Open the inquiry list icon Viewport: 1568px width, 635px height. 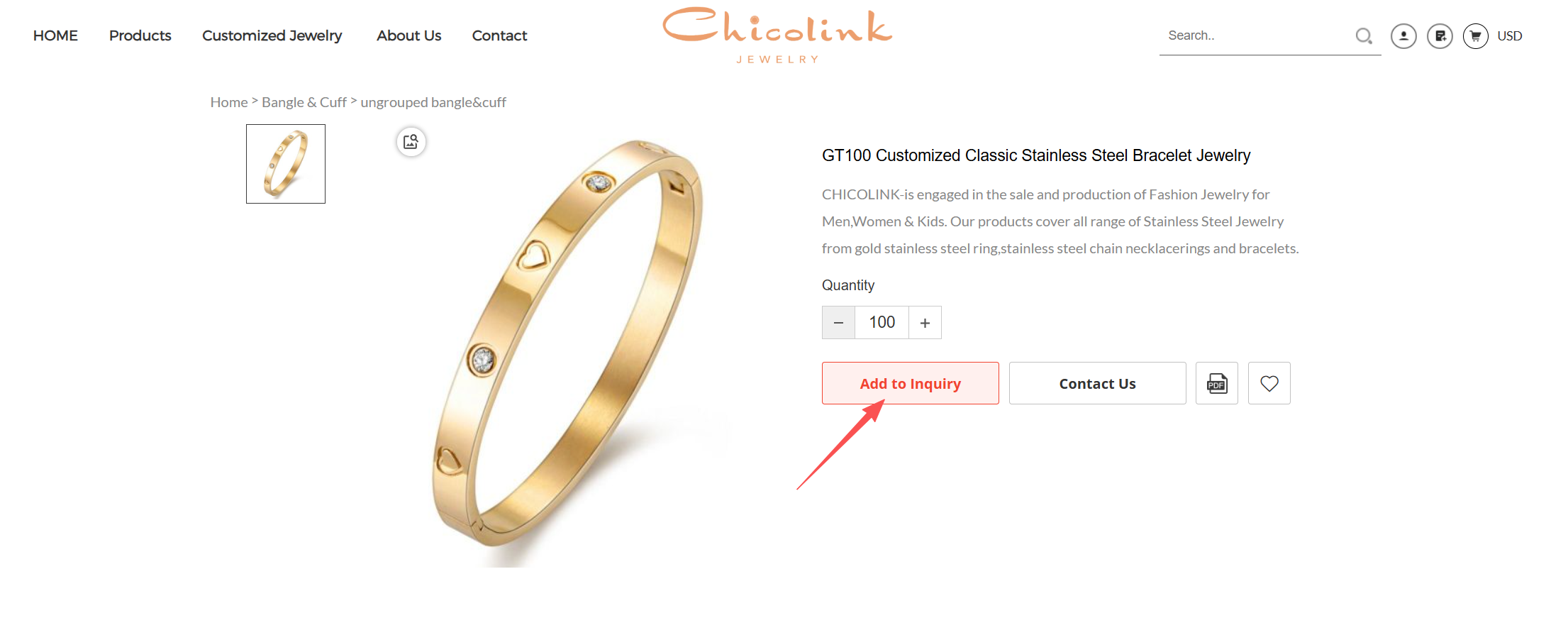pos(1440,36)
